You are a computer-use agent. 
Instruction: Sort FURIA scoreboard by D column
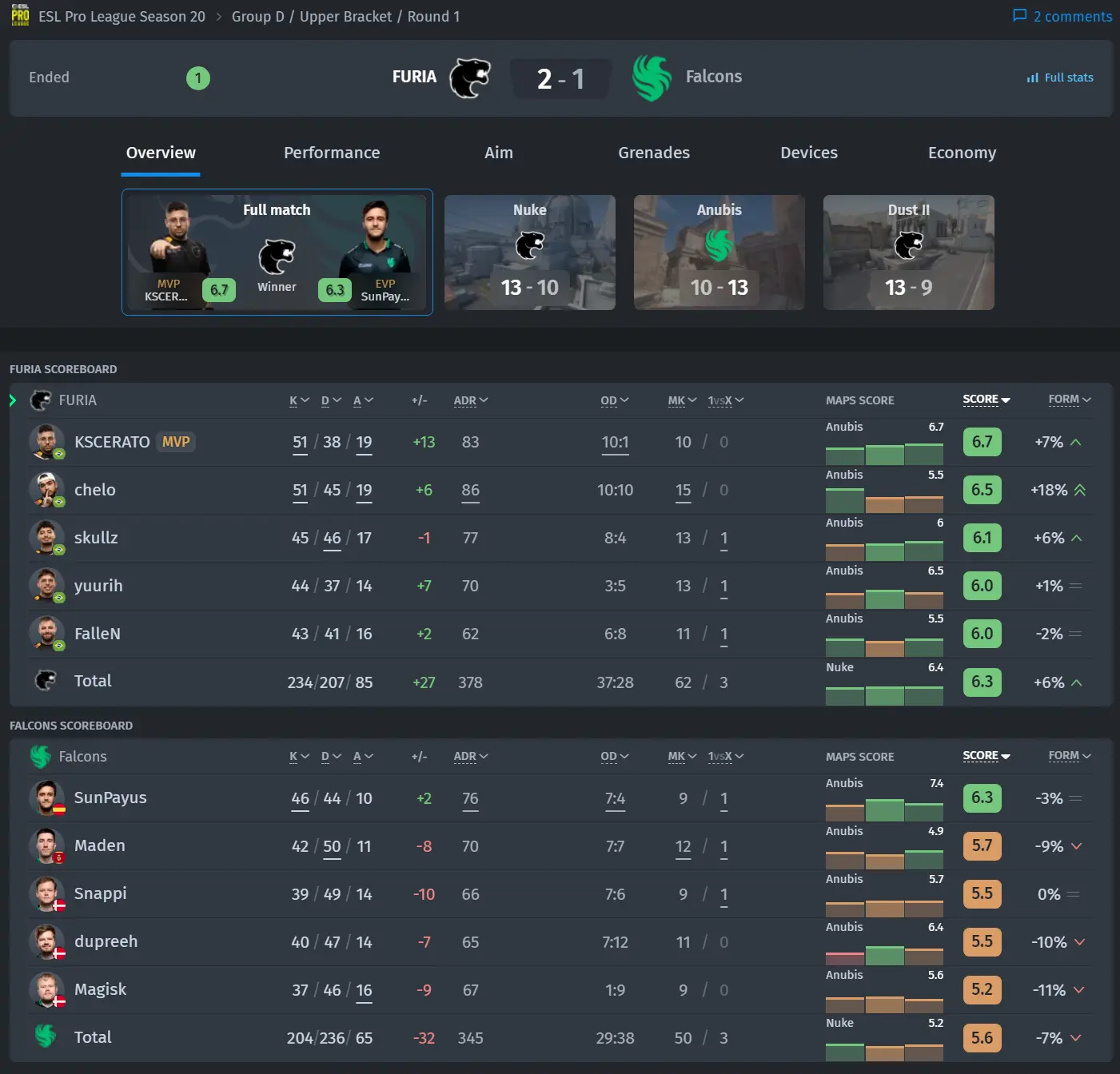tap(331, 400)
